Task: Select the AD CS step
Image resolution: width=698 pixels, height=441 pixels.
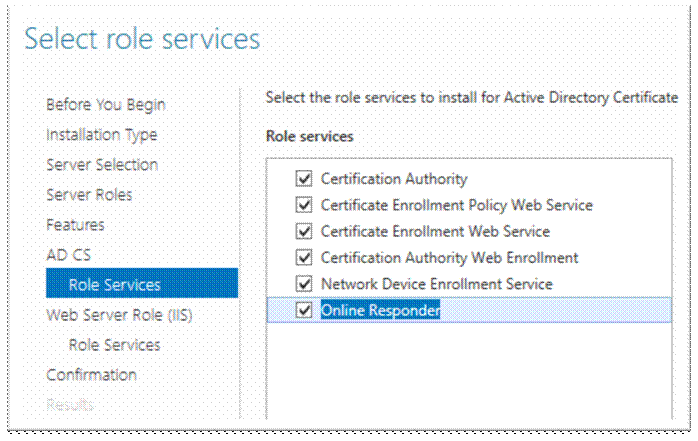Action: (69, 255)
